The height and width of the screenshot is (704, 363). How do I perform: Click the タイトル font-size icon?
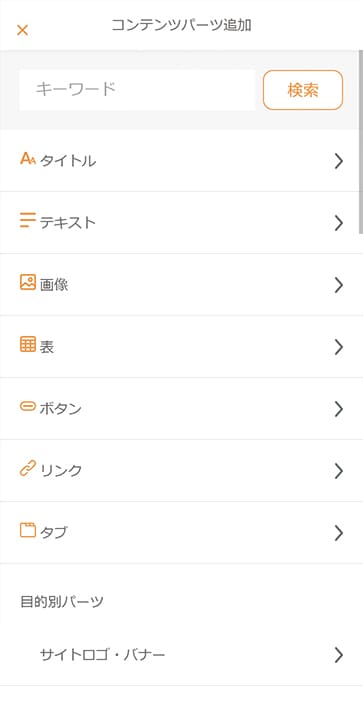point(28,159)
